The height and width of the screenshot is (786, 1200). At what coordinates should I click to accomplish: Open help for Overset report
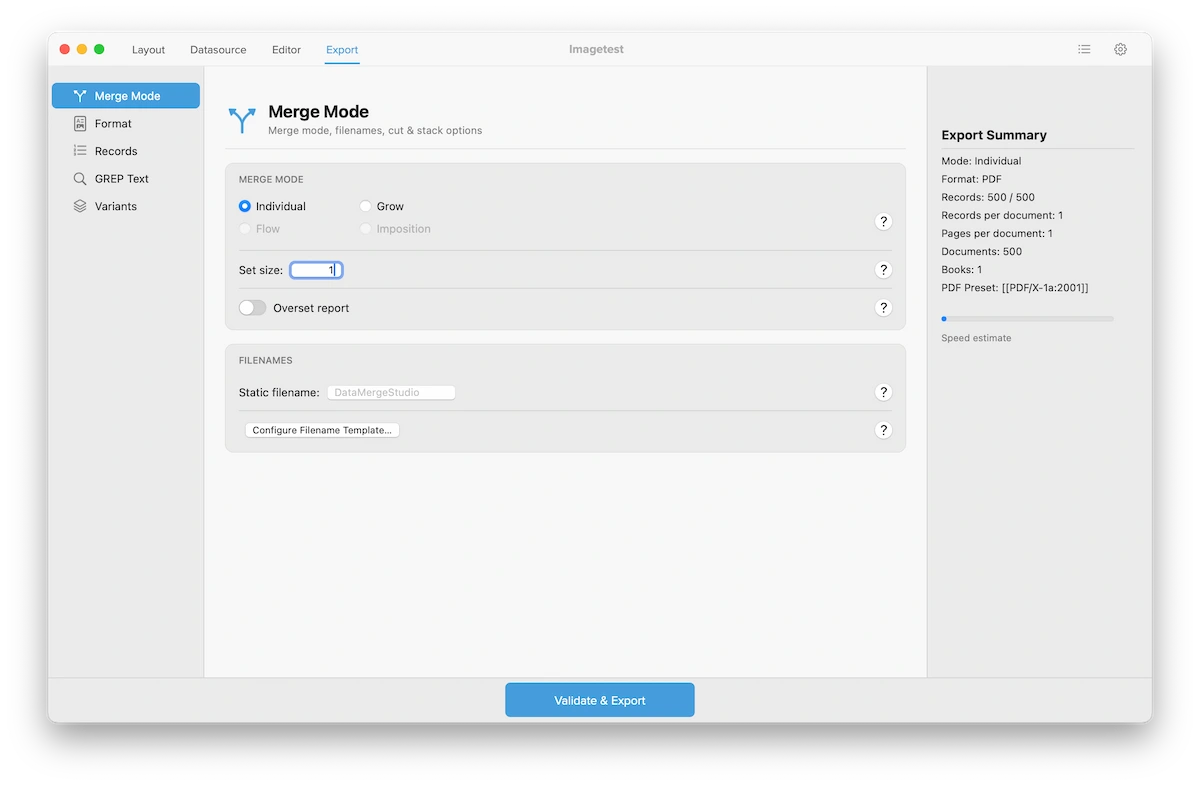click(x=883, y=308)
